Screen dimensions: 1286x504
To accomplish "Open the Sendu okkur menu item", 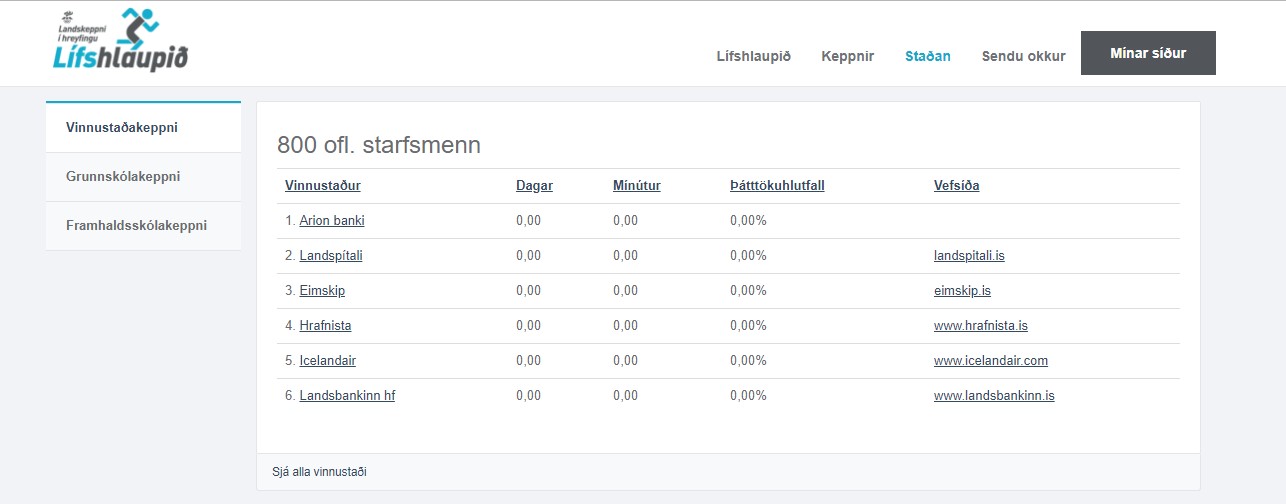I will pos(1024,56).
